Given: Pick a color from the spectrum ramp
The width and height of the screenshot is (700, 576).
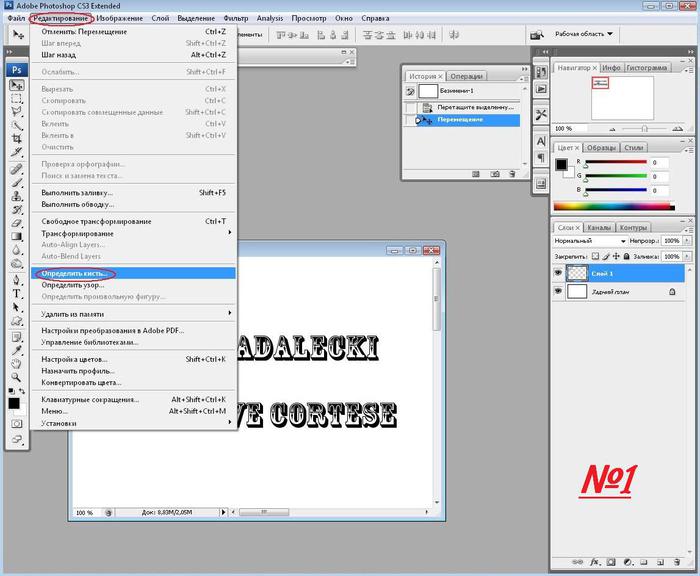Looking at the screenshot, I should tap(614, 207).
